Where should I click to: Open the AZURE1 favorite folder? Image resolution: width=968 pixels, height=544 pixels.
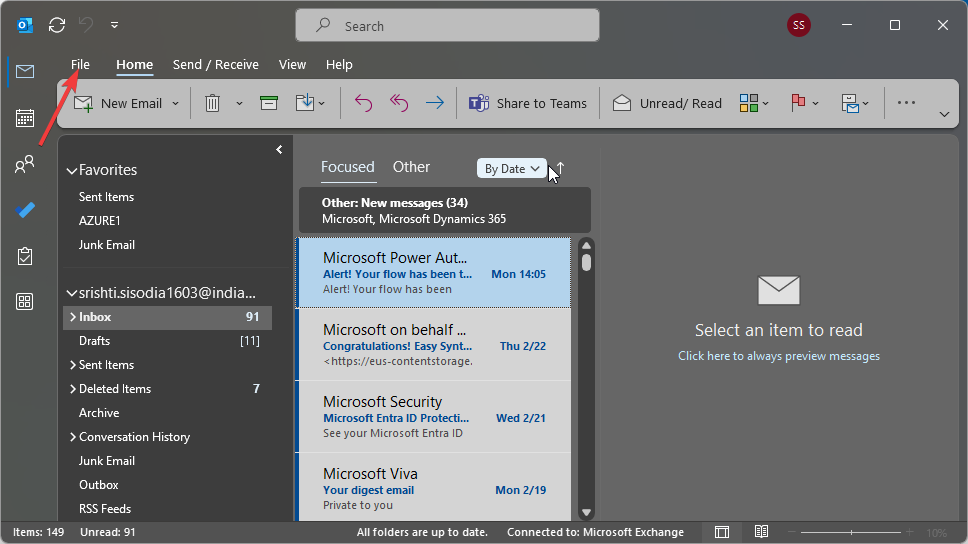click(99, 220)
